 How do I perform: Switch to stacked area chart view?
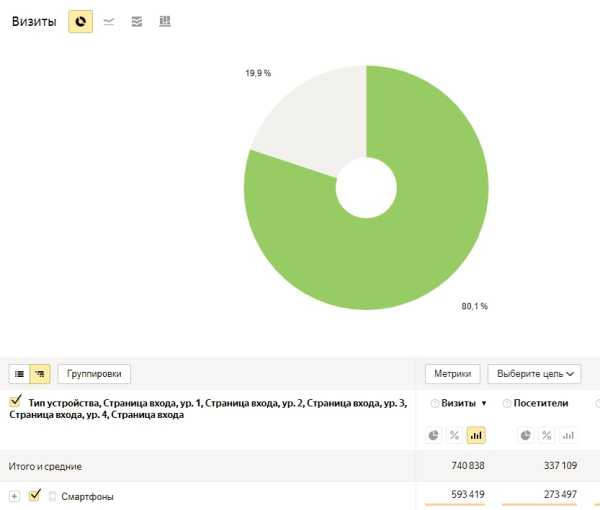137,21
